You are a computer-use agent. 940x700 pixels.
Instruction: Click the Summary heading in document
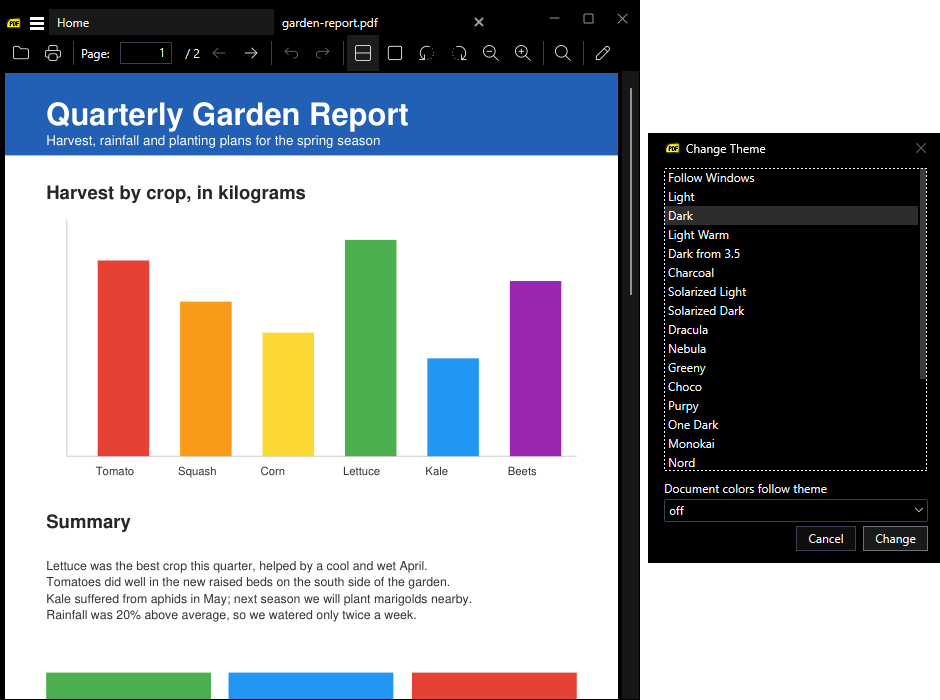[88, 521]
